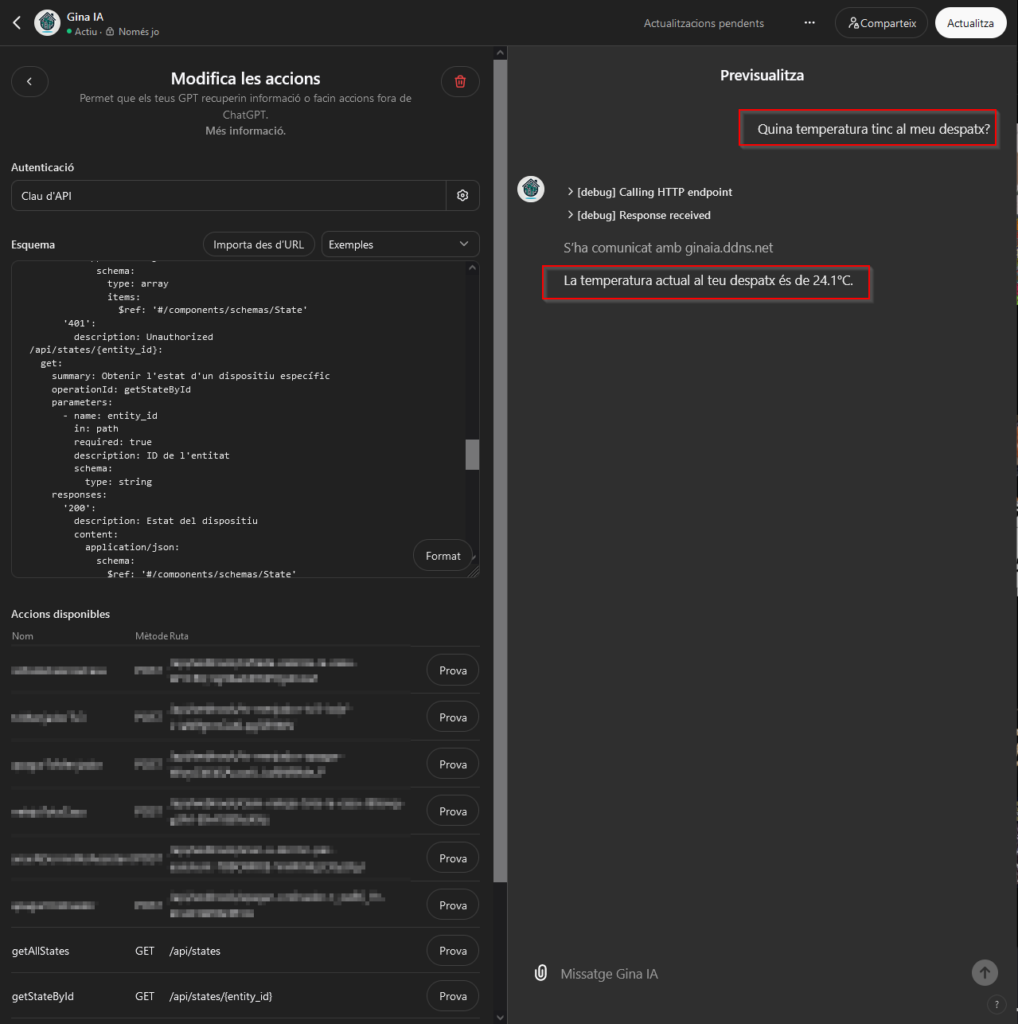Click the schema editor resize handle
Image resolution: width=1018 pixels, height=1024 pixels.
point(474,571)
